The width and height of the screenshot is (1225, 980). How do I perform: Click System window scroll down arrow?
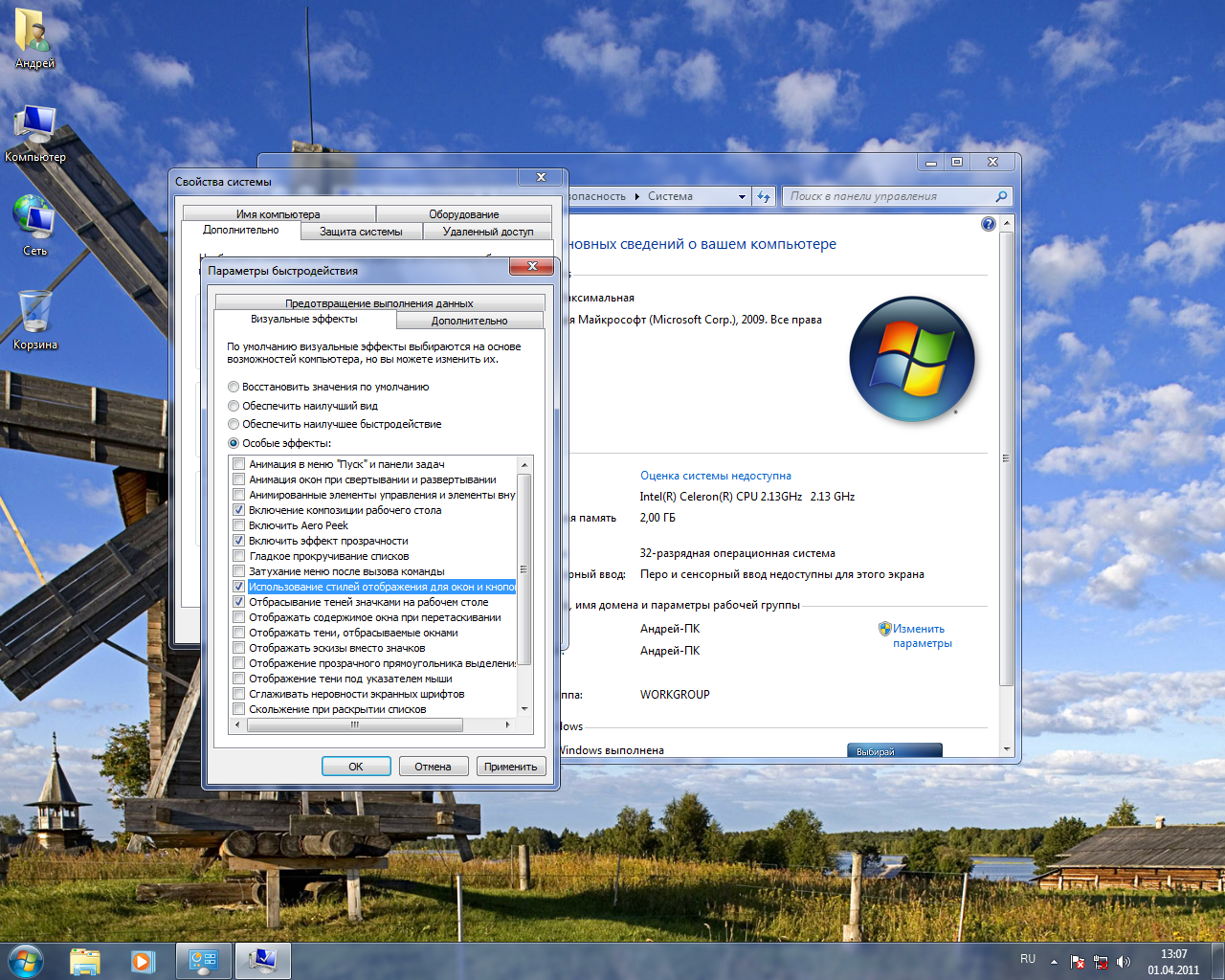(1006, 749)
